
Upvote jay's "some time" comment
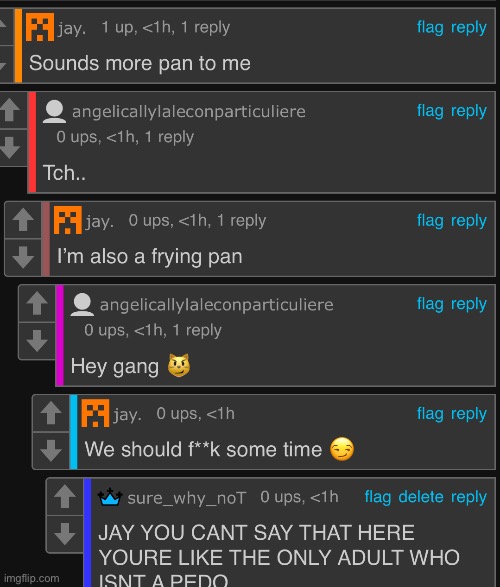point(51,413)
